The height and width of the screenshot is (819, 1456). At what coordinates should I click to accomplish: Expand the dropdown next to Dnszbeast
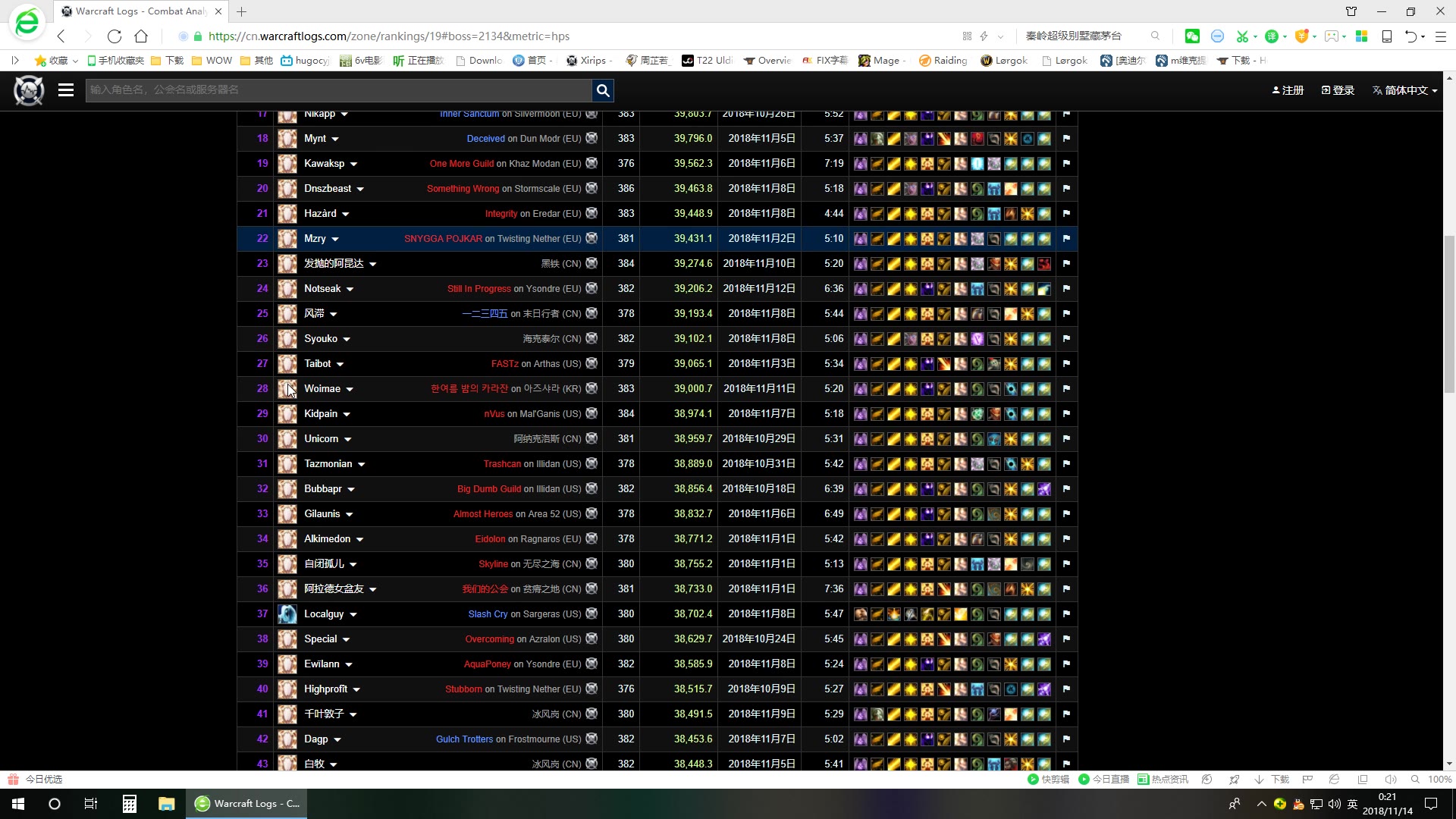pos(360,189)
